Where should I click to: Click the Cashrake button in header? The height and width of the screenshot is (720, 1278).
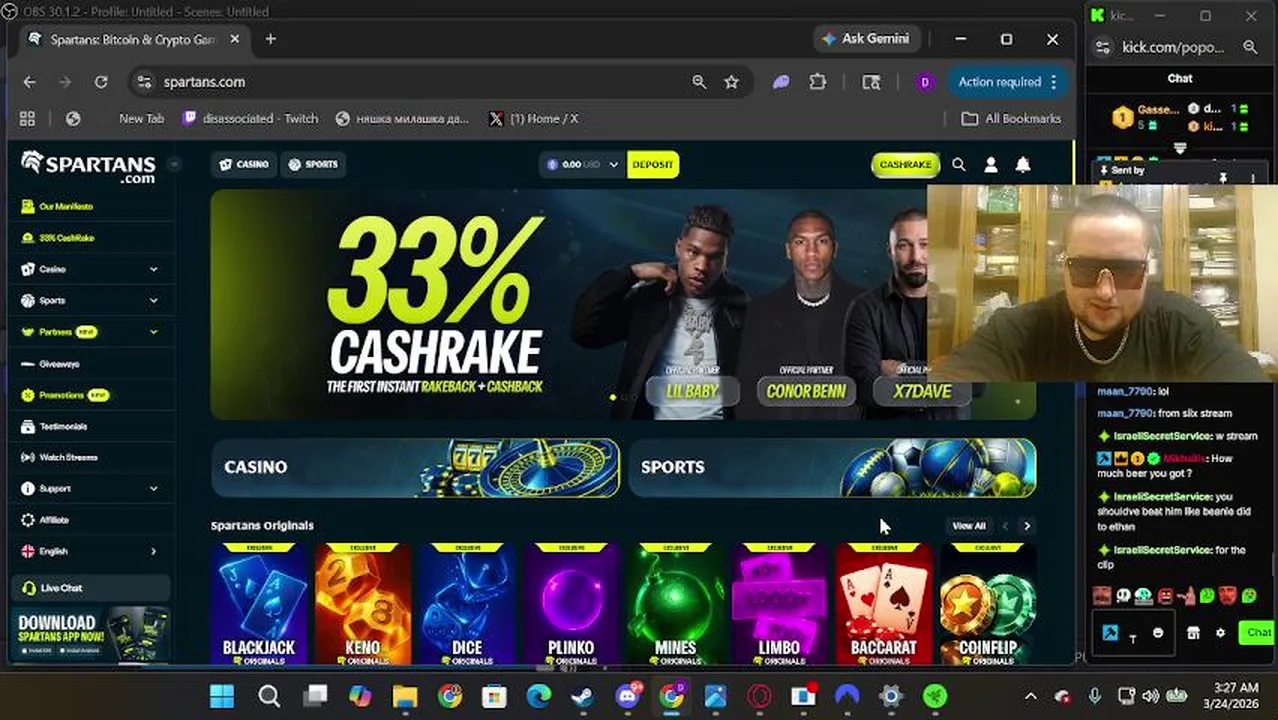click(x=905, y=164)
